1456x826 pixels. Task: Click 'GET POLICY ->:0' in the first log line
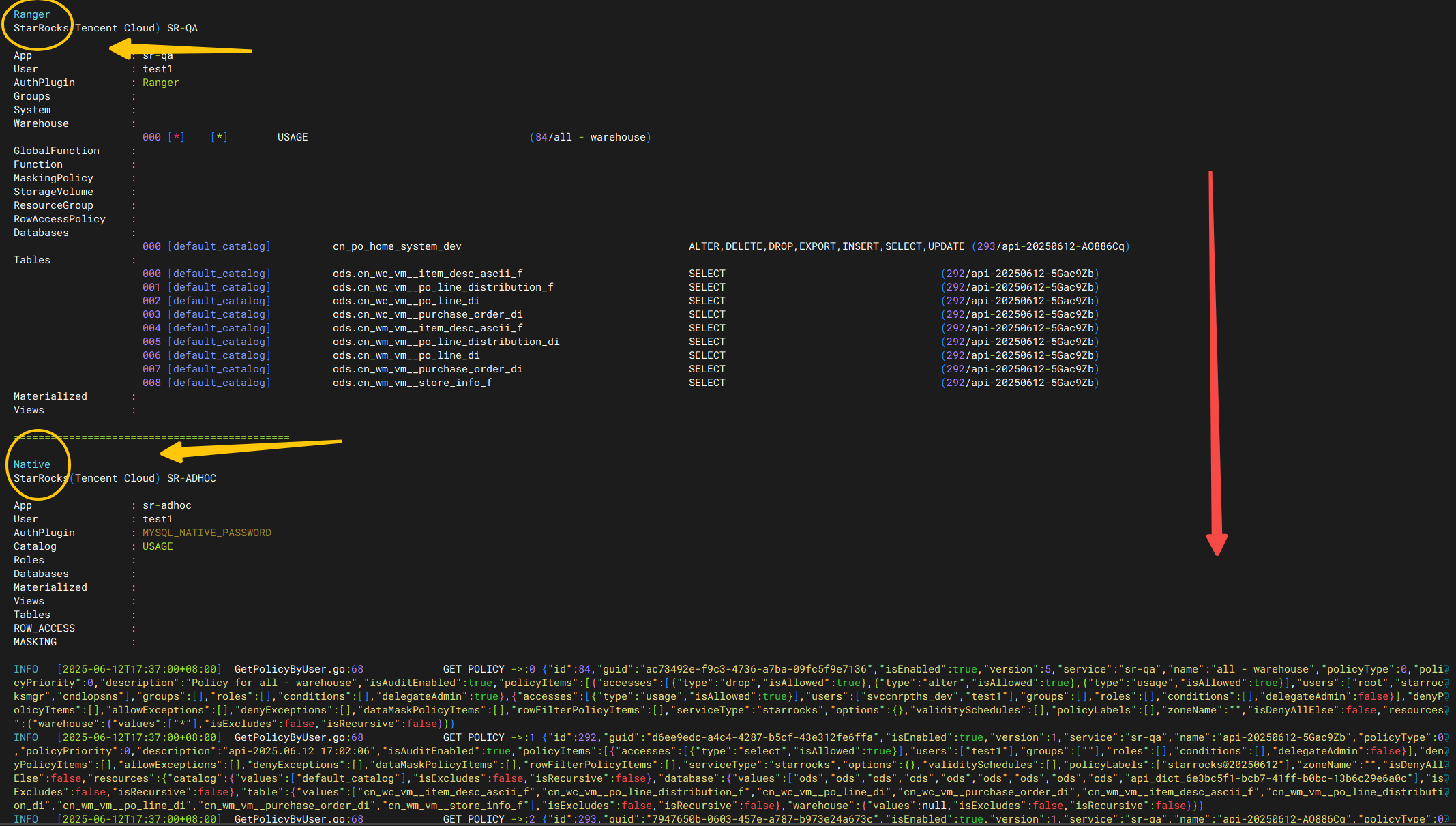click(x=489, y=669)
